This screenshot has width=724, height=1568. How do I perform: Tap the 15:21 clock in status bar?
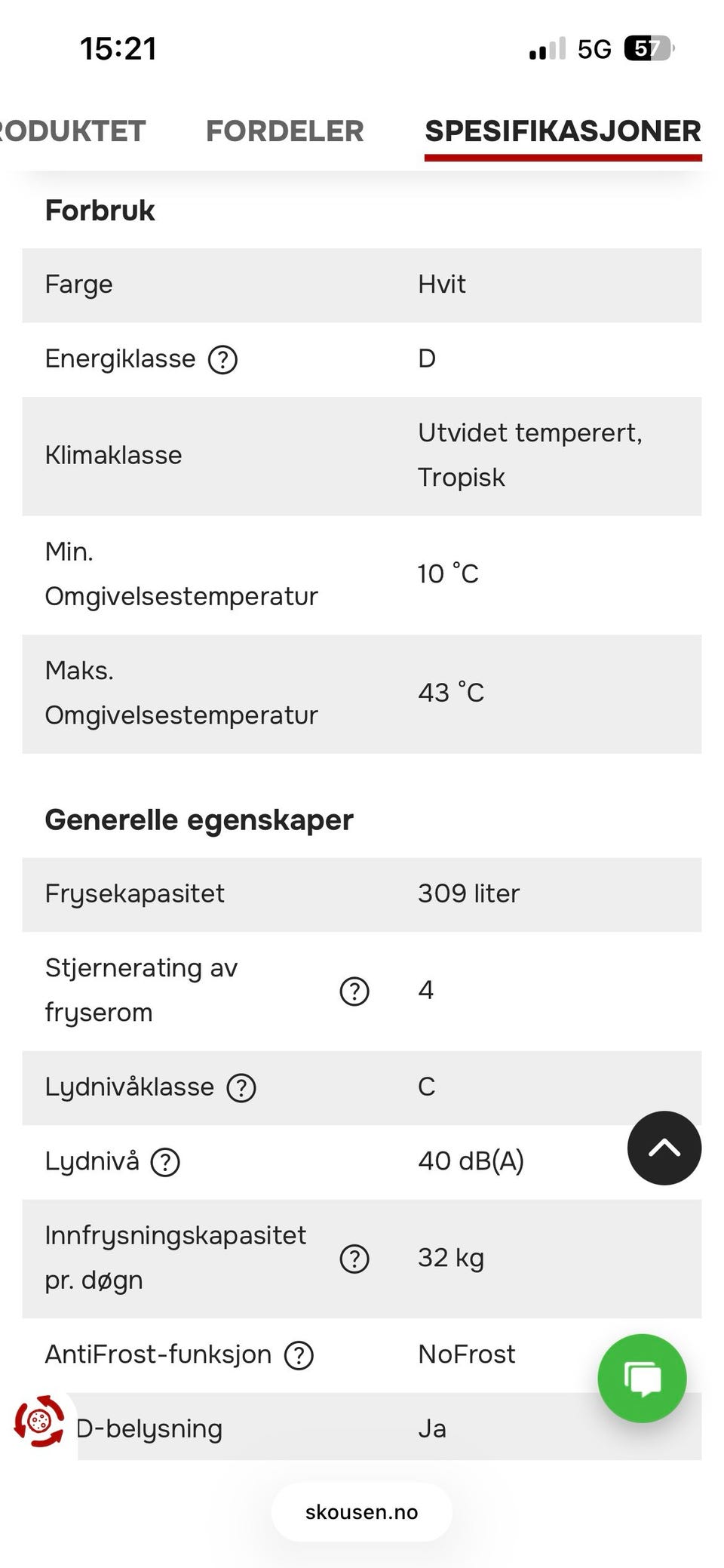tap(118, 49)
